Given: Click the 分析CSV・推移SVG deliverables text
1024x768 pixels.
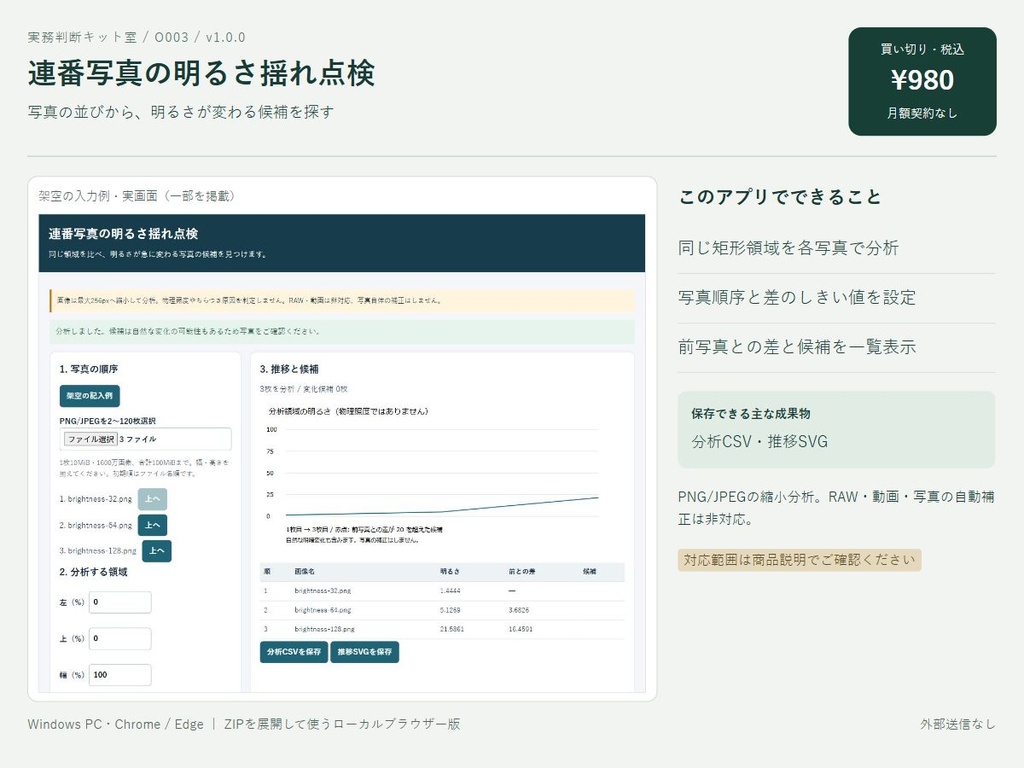Looking at the screenshot, I should tap(760, 441).
